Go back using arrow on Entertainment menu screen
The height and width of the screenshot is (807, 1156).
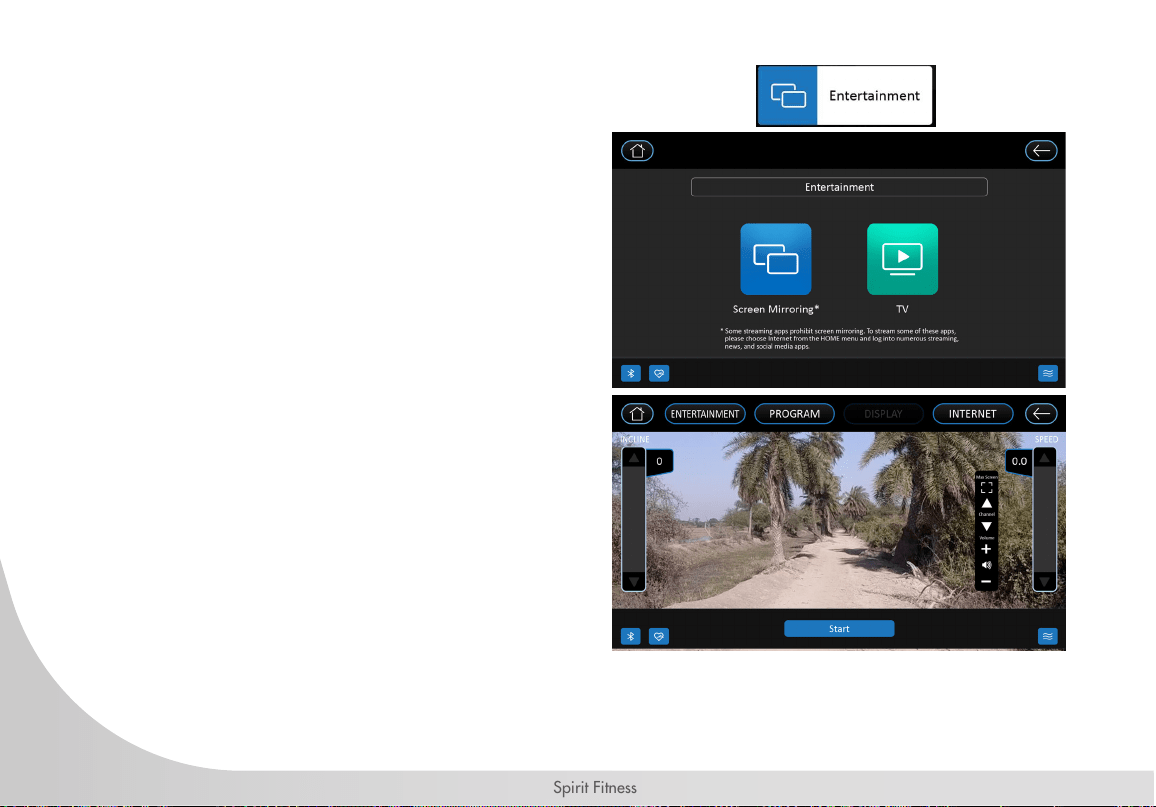click(x=1041, y=151)
